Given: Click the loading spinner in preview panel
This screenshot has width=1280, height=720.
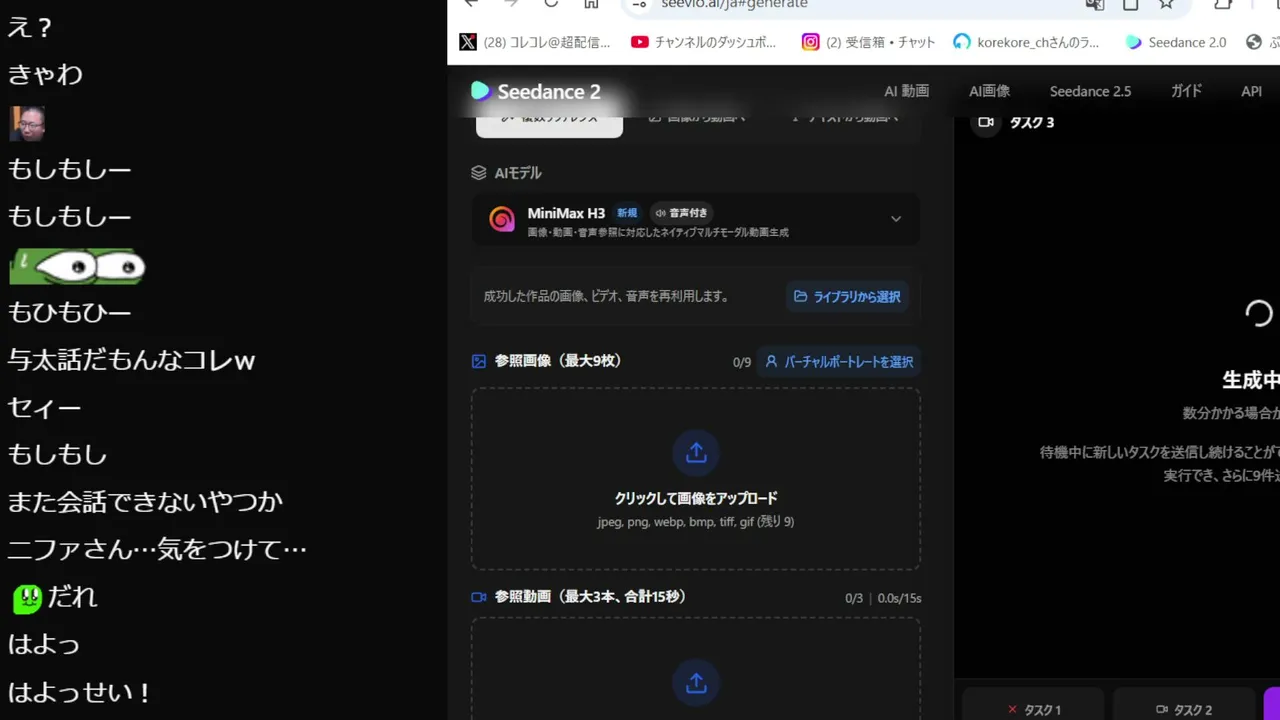Looking at the screenshot, I should (1259, 314).
